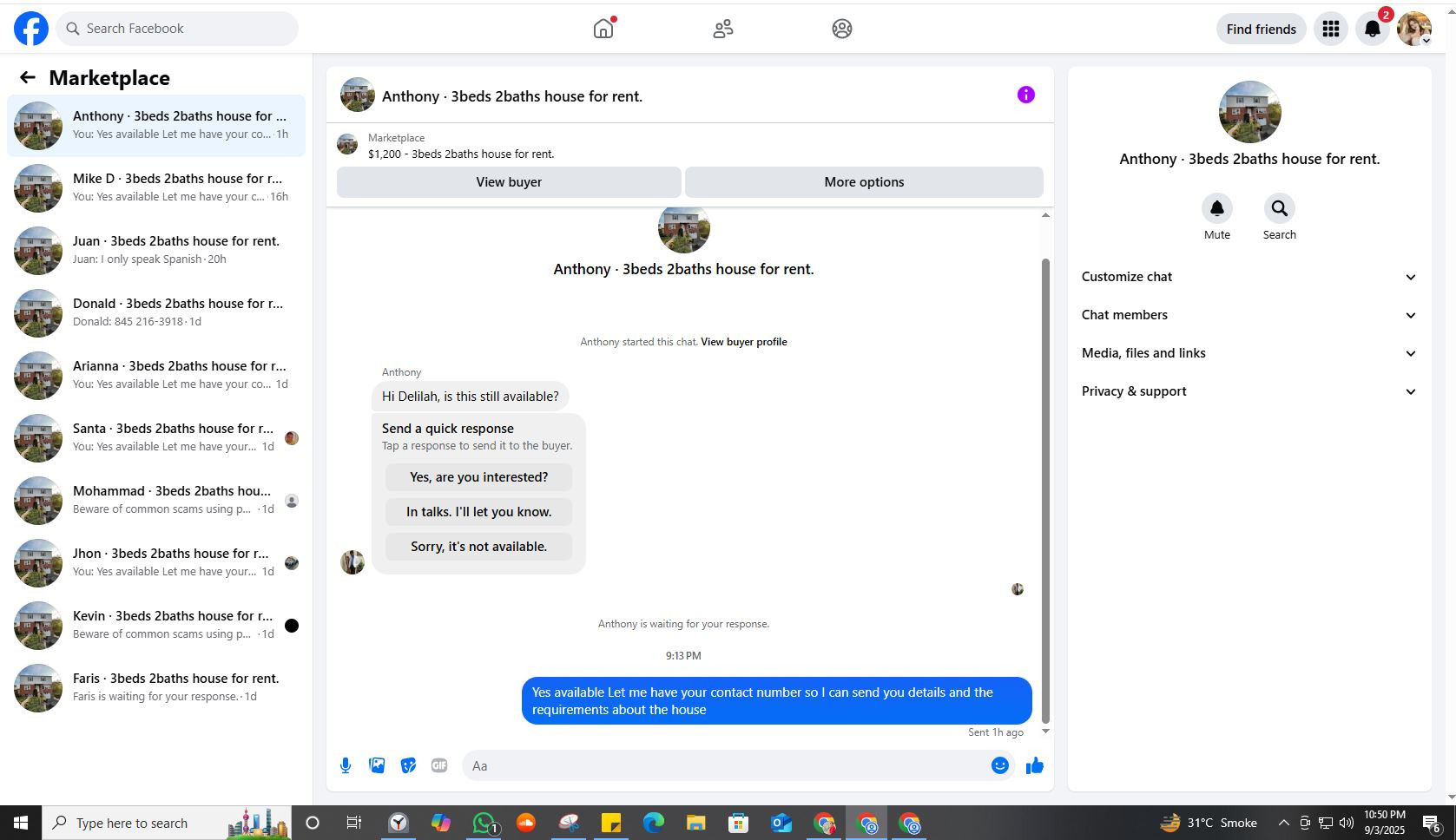Click the chat vertical scrollbar

coord(1045,490)
